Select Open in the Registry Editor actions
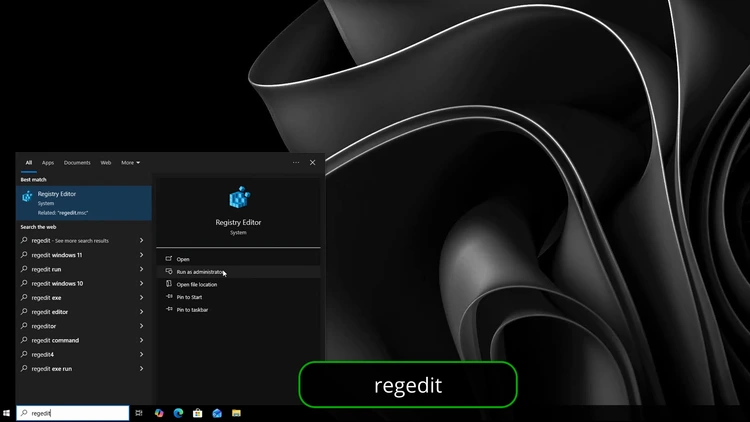Image resolution: width=750 pixels, height=422 pixels. tap(238, 259)
